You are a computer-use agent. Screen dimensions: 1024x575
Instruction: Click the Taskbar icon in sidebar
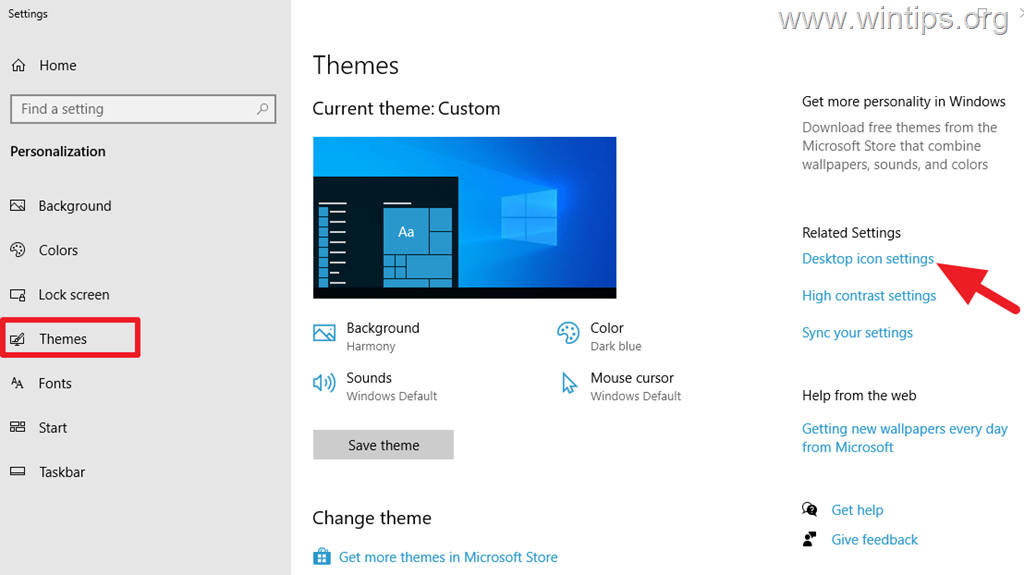tap(18, 471)
